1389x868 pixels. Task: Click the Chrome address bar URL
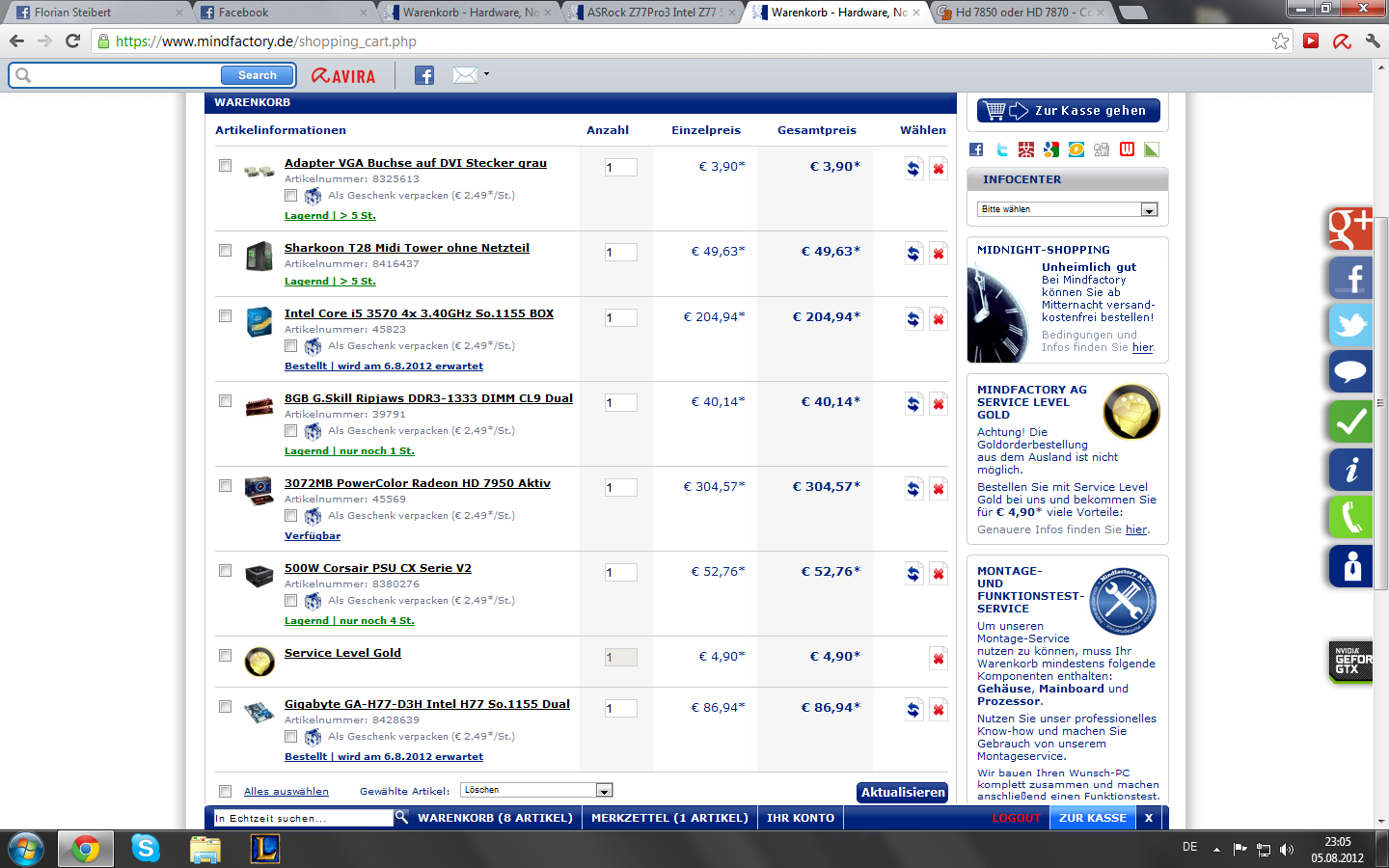(x=265, y=41)
